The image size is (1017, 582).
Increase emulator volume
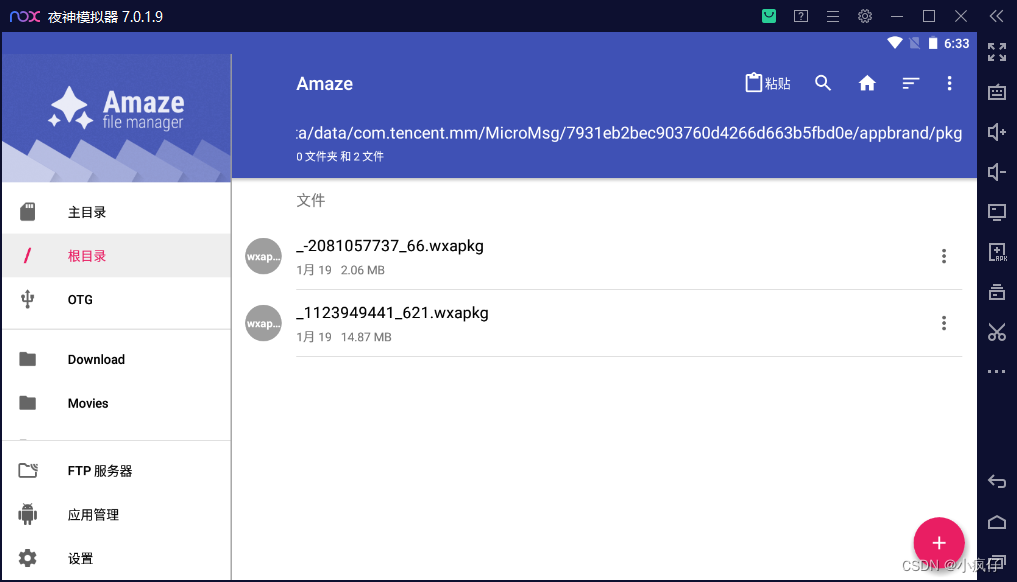point(997,132)
